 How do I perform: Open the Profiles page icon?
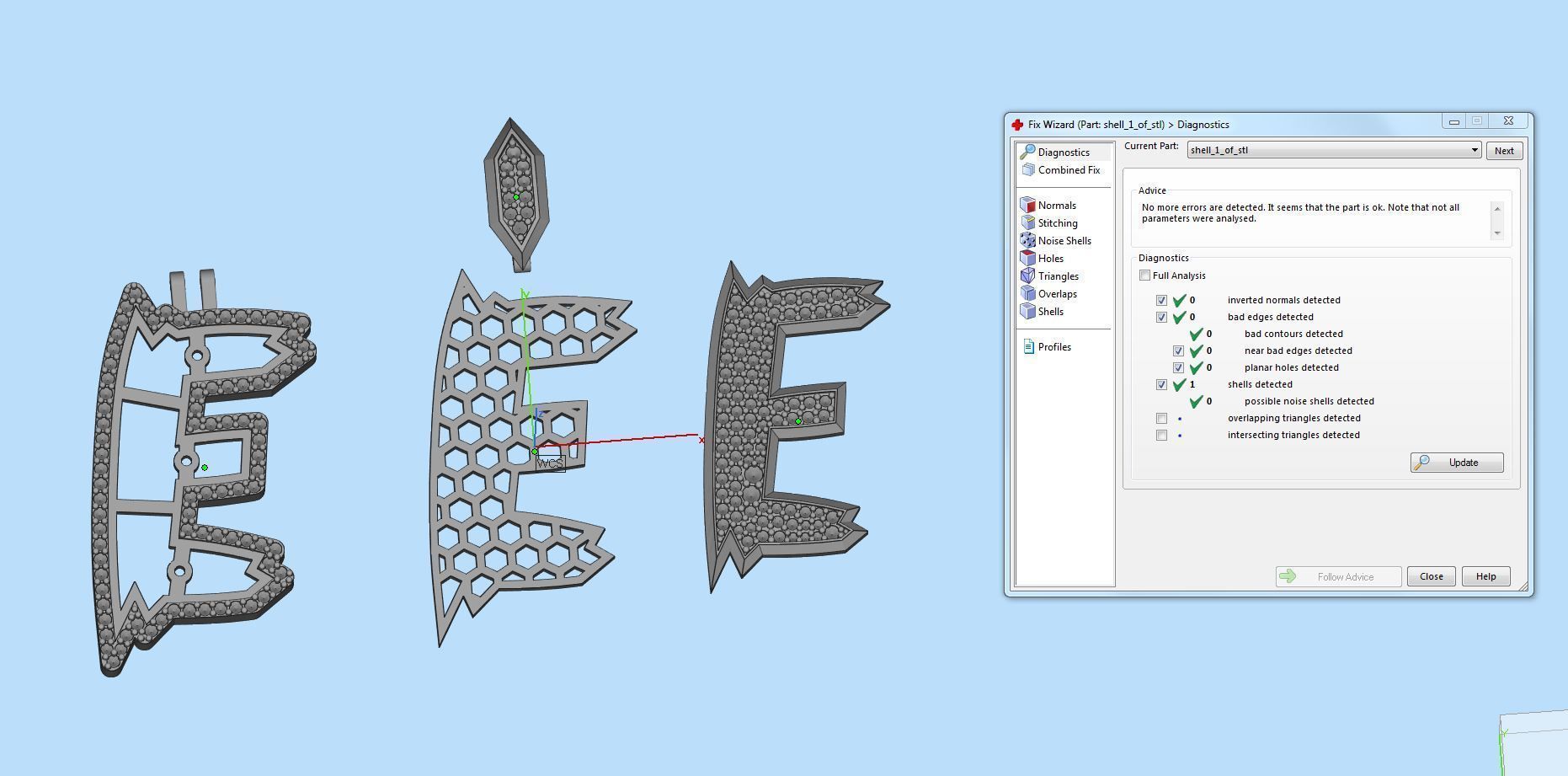(x=1028, y=346)
